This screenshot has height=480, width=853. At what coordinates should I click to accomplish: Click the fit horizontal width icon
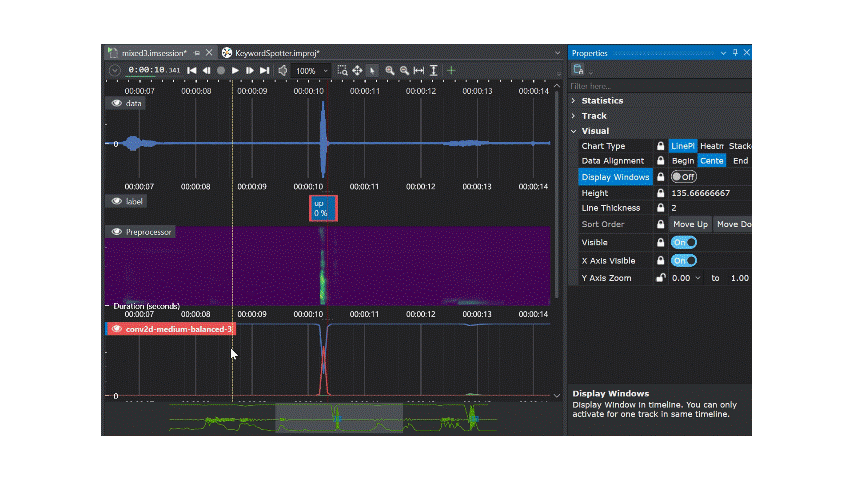click(x=419, y=71)
